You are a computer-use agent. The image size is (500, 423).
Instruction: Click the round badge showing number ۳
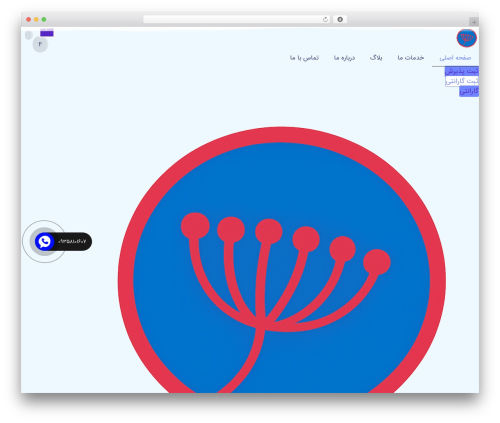40,44
